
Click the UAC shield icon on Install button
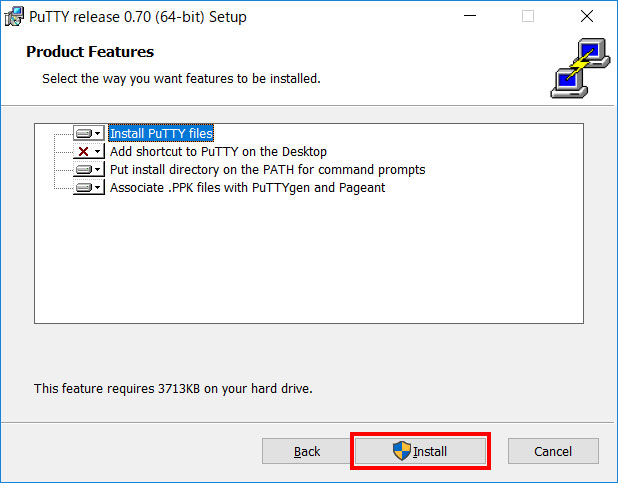coord(402,451)
